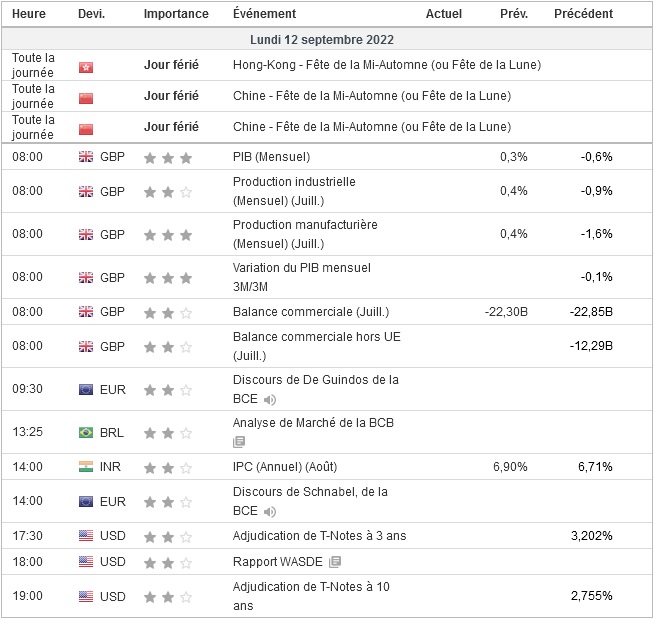This screenshot has width=655, height=619.
Task: Sort by the Importance column header
Action: click(176, 14)
